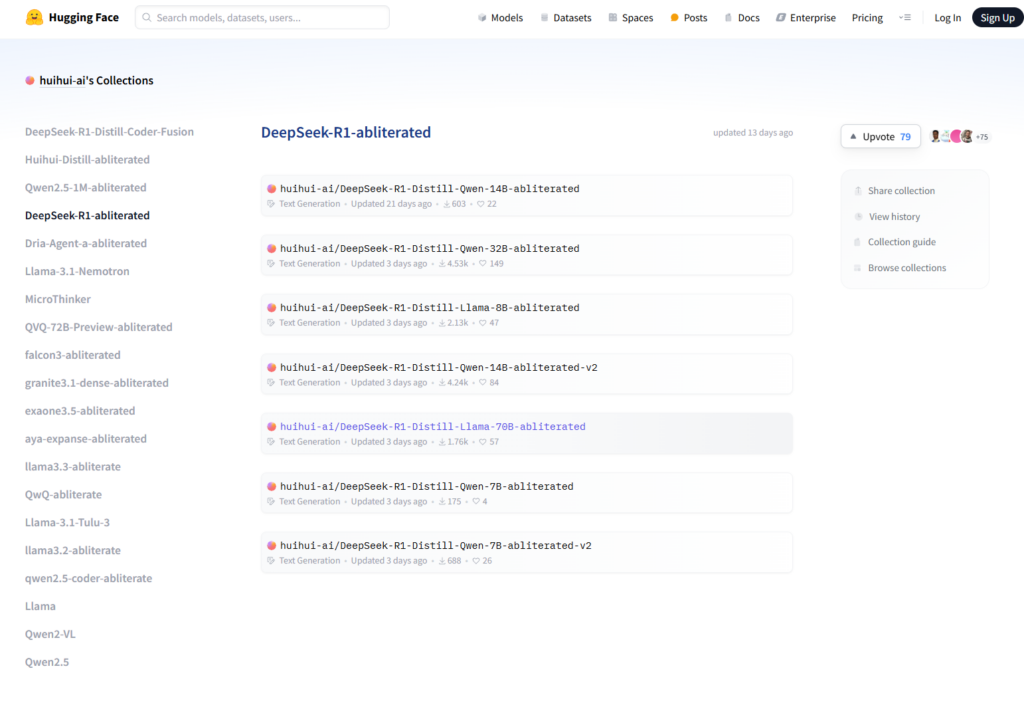
Task: Open falcon3-abliterated collection
Action: 72,355
